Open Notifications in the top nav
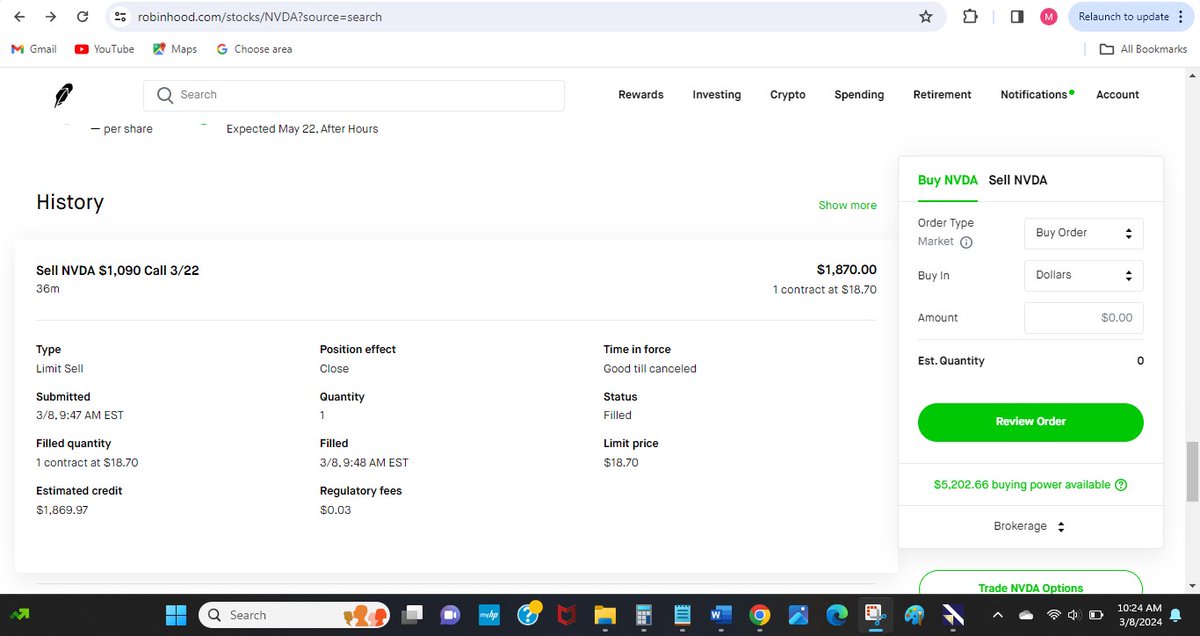This screenshot has width=1200, height=636. [1036, 95]
